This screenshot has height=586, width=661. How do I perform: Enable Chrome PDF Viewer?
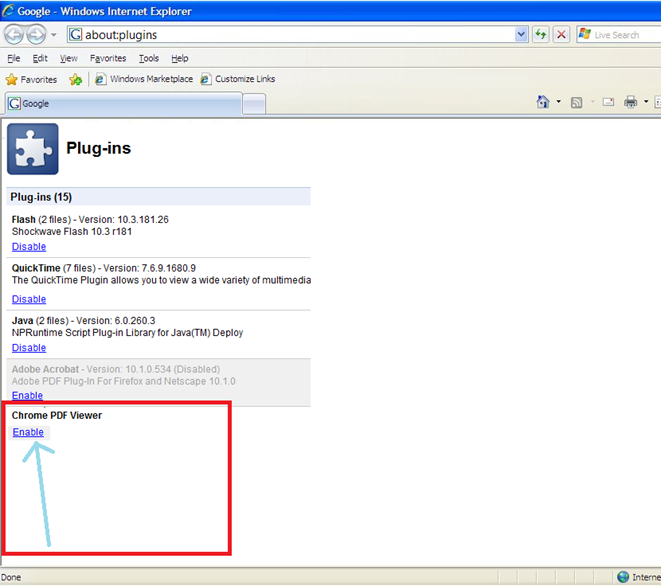coord(28,432)
